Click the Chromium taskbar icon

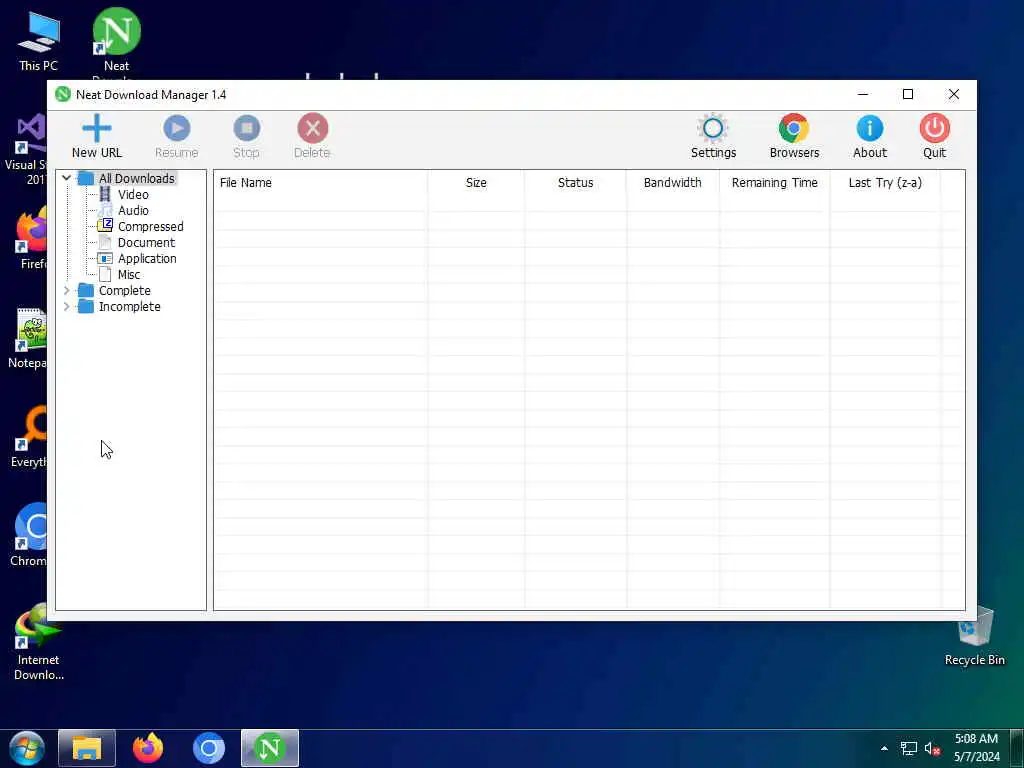pos(209,748)
